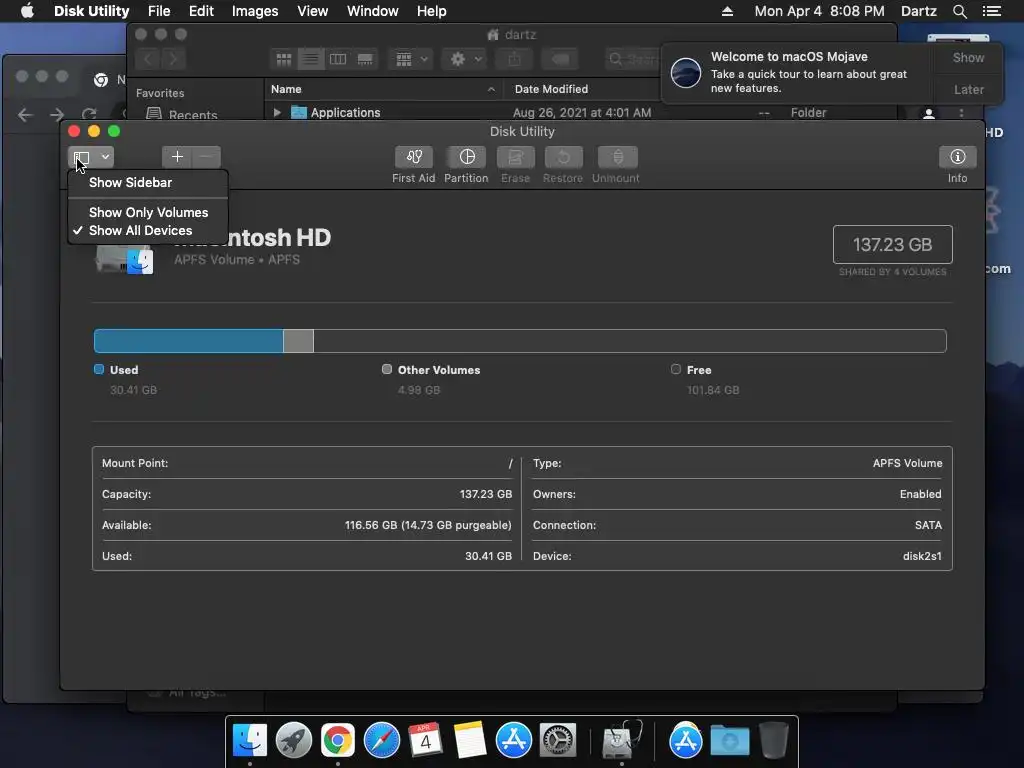Screen dimensions: 1024x768
Task: Switch Finder window to gallery view
Action: pyautogui.click(x=365, y=59)
